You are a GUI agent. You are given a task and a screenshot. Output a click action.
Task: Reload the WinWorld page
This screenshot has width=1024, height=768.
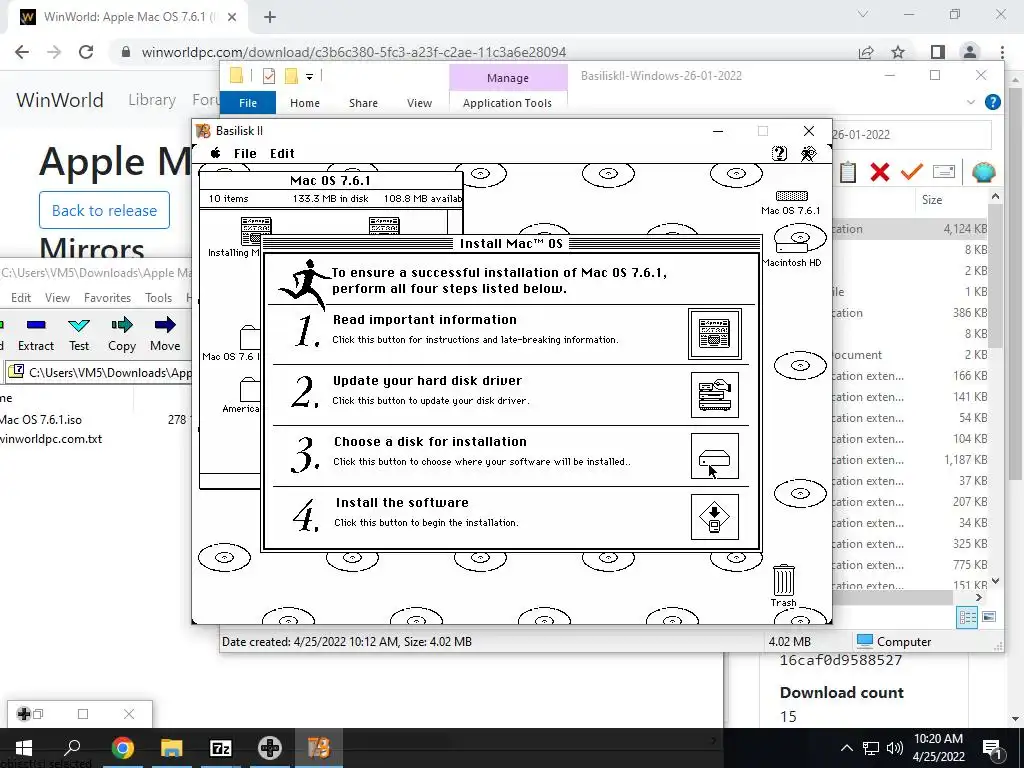coord(86,52)
